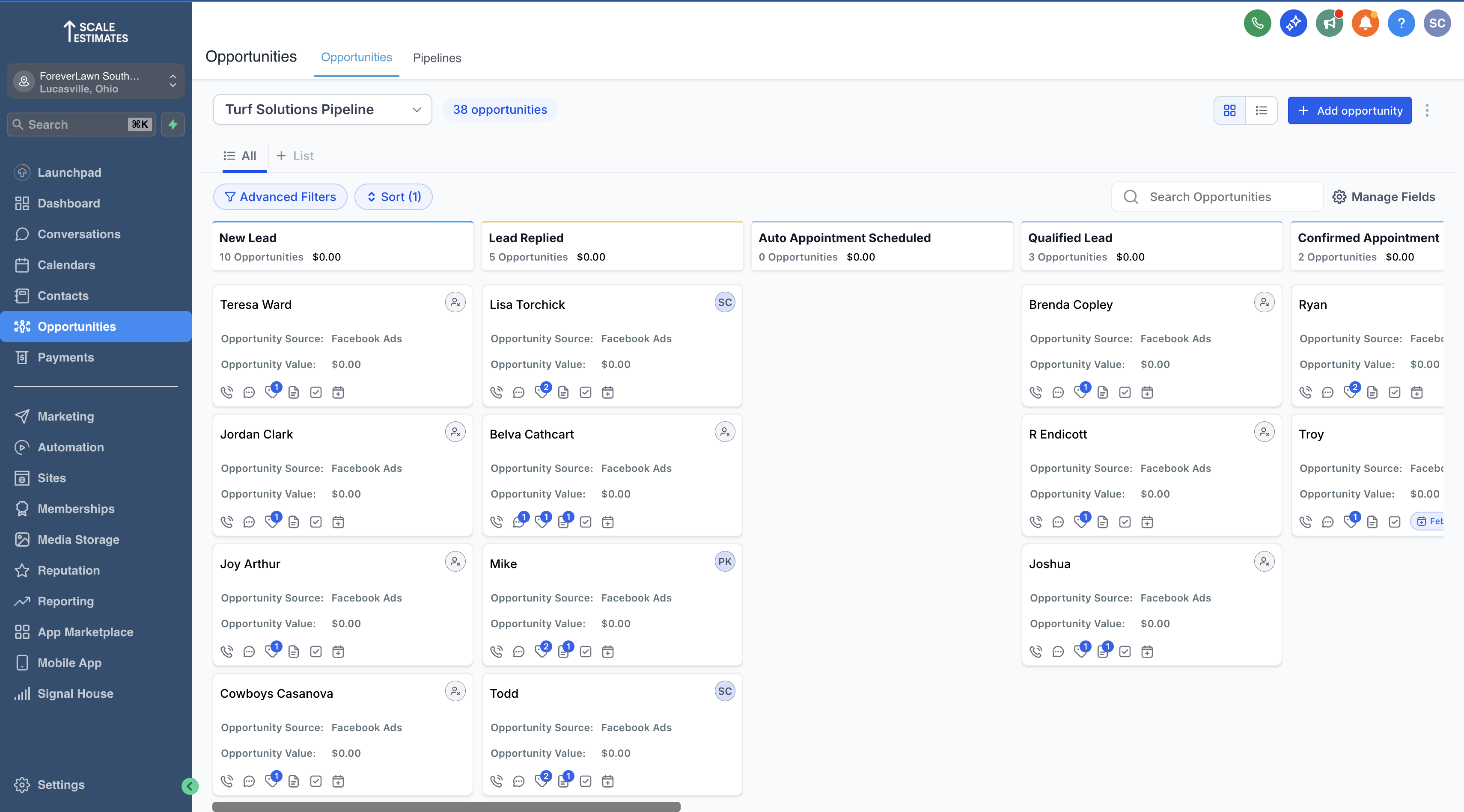Click the call icon on Teresa Ward card
Screen dimensions: 1464x812
(x=227, y=392)
